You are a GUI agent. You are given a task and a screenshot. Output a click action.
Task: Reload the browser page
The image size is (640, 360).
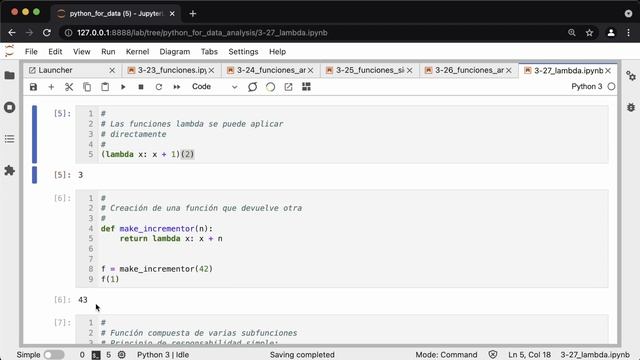[47, 33]
